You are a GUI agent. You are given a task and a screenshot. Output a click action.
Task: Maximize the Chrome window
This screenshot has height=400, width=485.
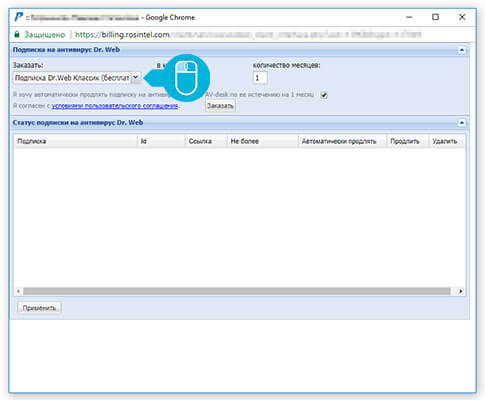[x=435, y=17]
